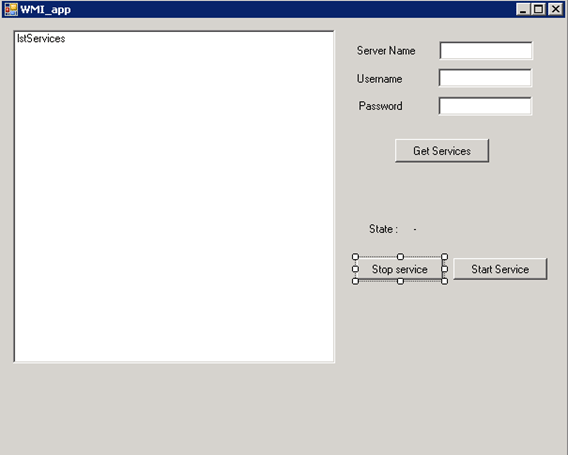This screenshot has width=568, height=455.
Task: Click the WMI_app title bar icon
Action: pos(11,9)
